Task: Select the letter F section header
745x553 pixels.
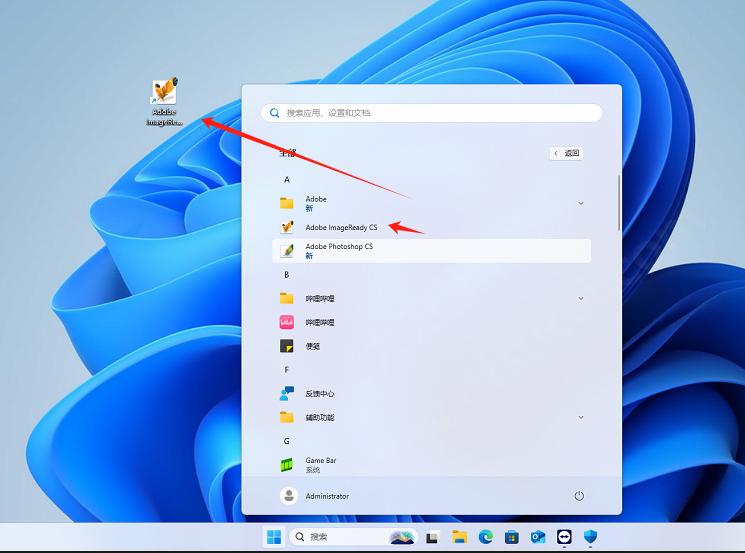Action: 287,370
